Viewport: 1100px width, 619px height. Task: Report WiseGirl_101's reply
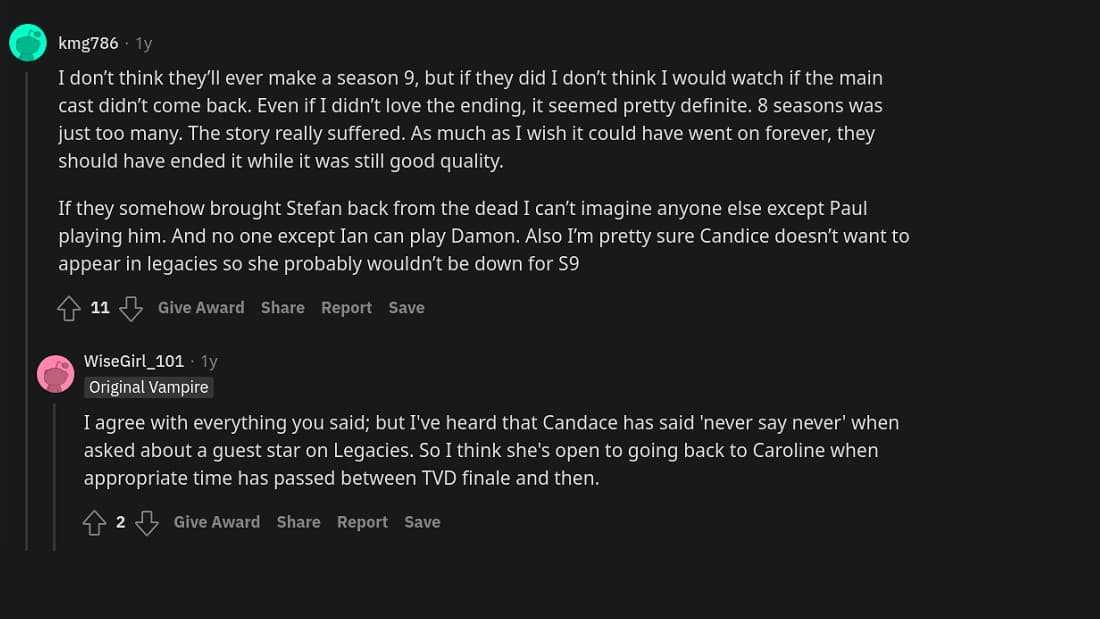coord(362,522)
